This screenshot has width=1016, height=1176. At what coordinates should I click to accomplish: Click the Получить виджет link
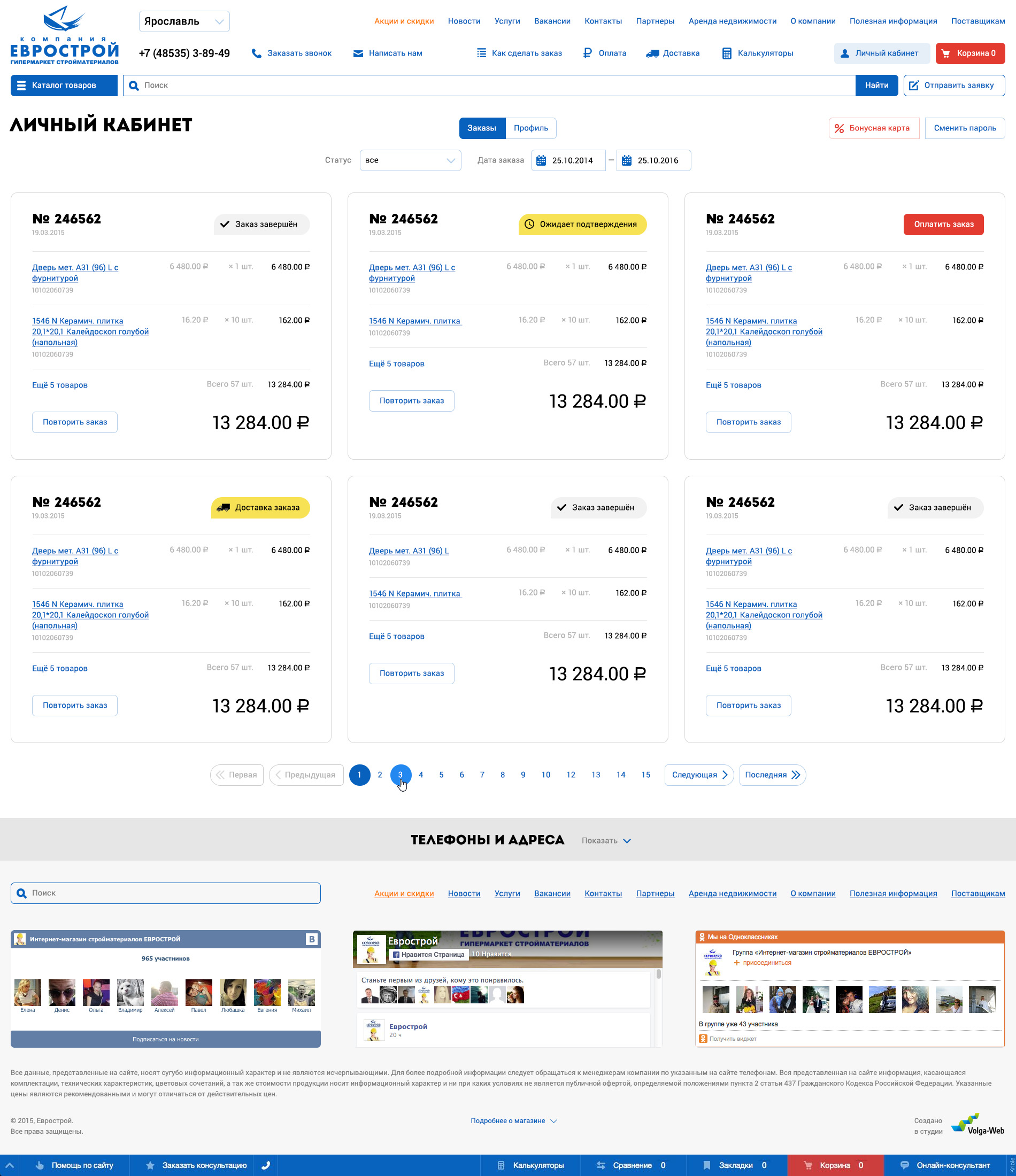[x=733, y=1039]
